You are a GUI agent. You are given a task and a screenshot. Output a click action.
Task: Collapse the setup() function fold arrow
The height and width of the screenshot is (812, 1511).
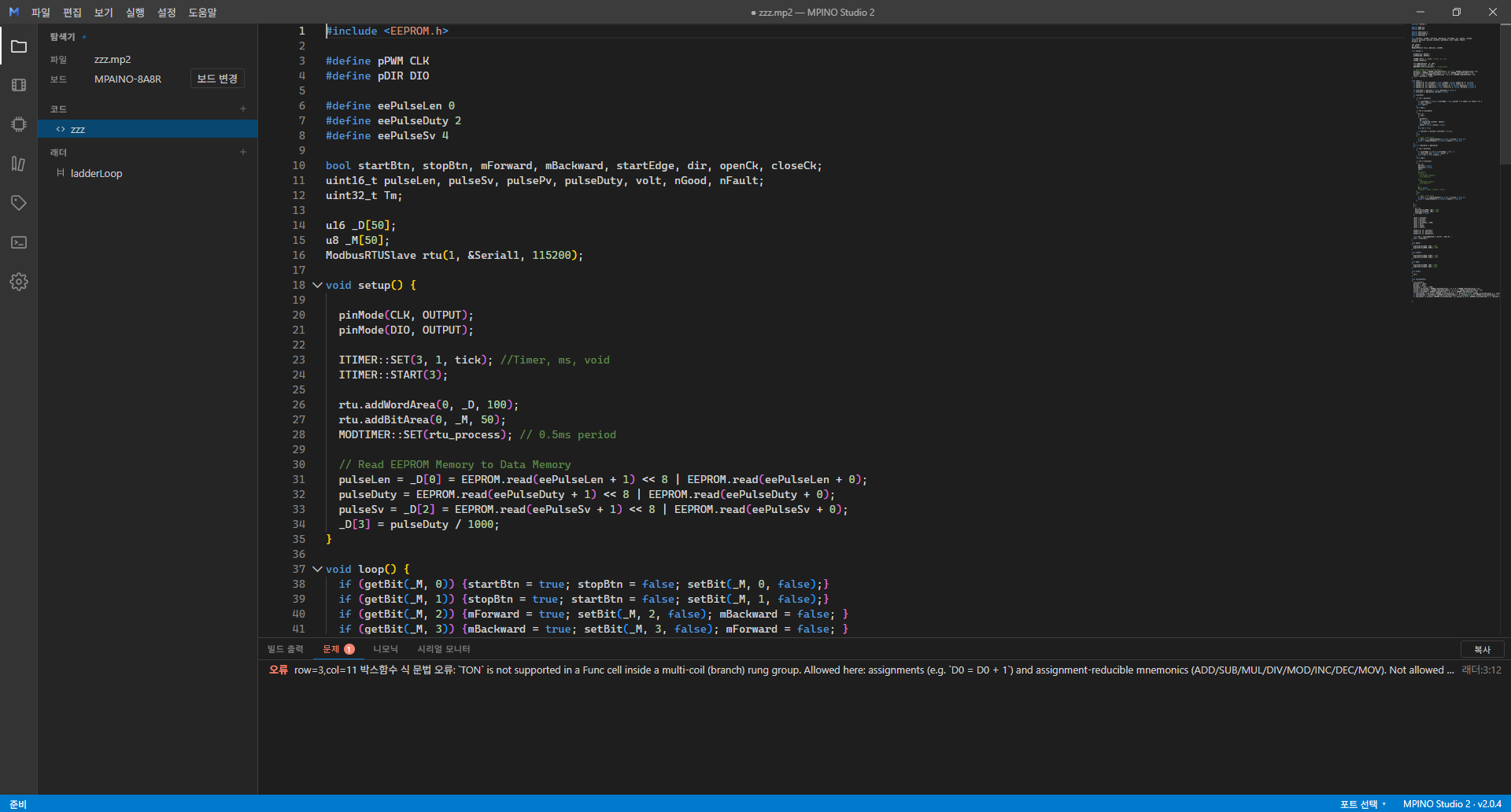coord(317,285)
